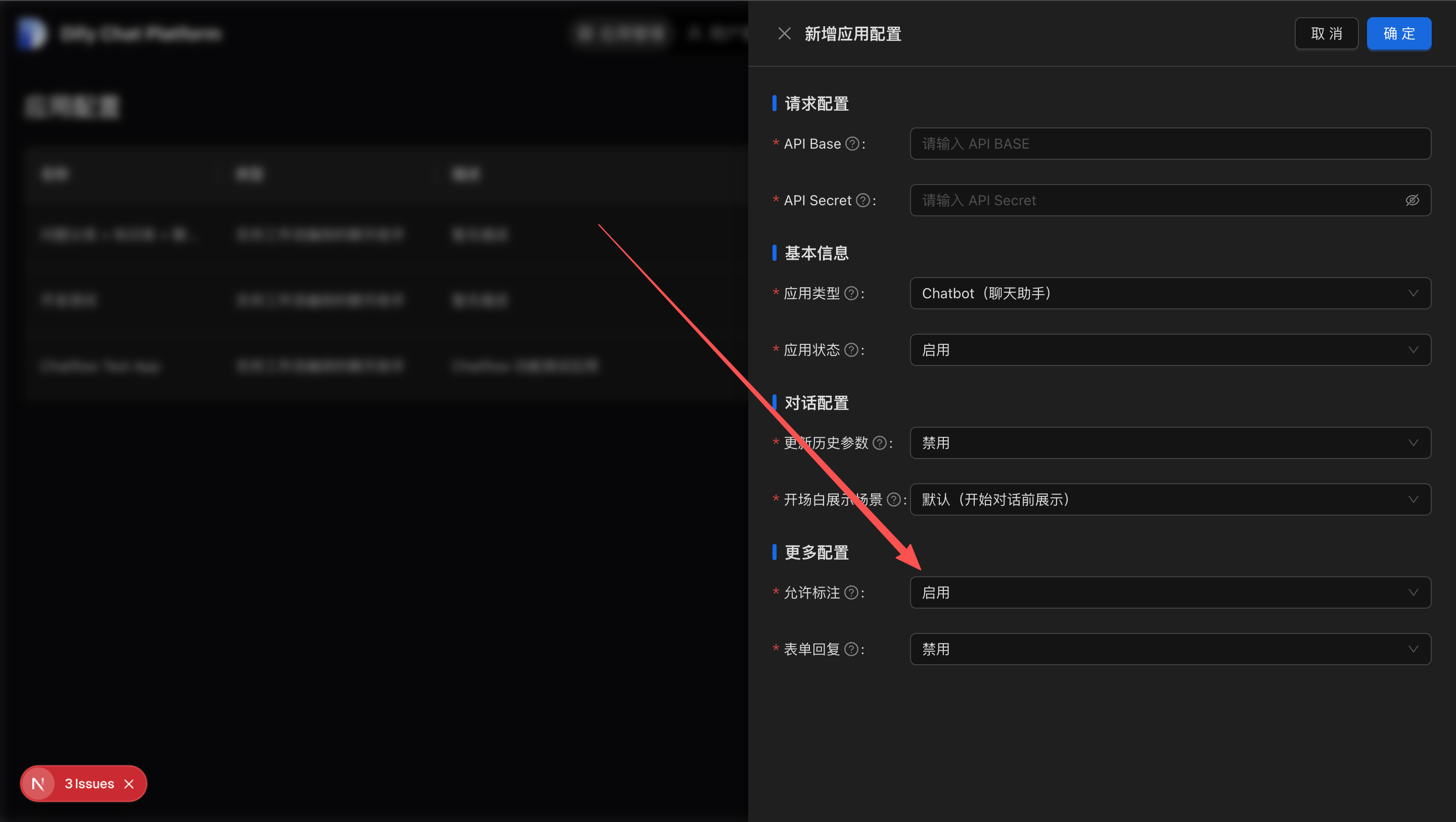Open the API Secret help tooltip icon
The width and height of the screenshot is (1456, 822).
(x=862, y=200)
